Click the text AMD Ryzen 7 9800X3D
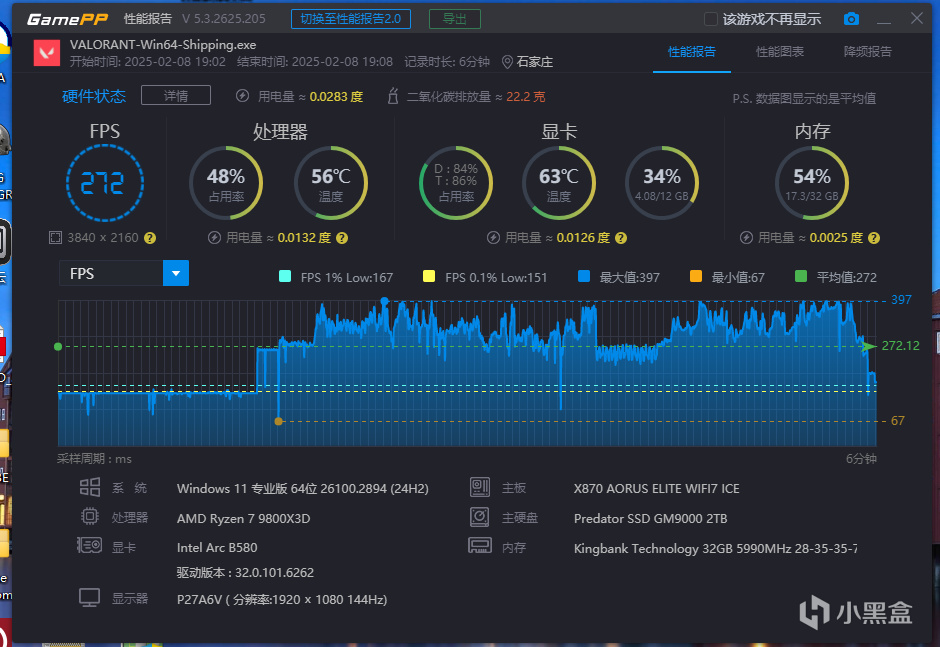Image resolution: width=940 pixels, height=647 pixels. (243, 519)
